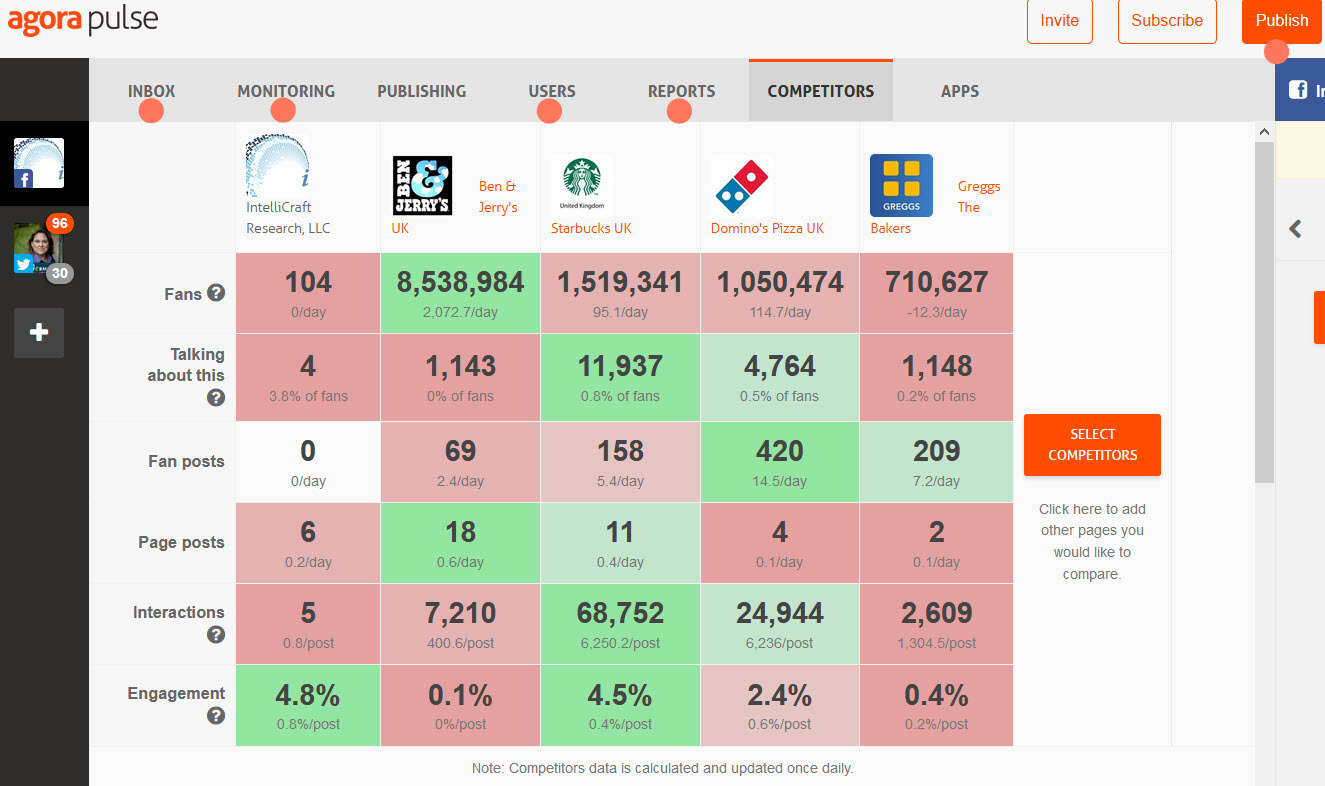Click the 96 notification badge
Viewport: 1325px width, 786px height.
pyautogui.click(x=59, y=223)
